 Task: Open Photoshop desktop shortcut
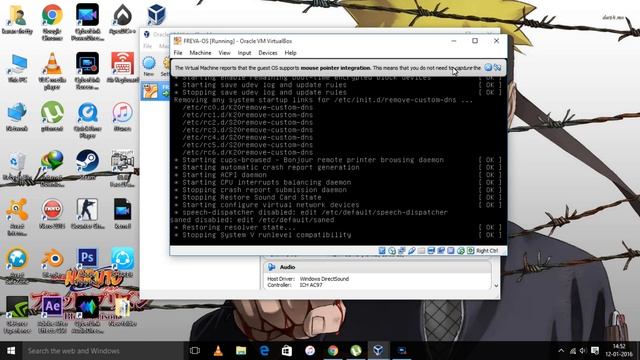[x=87, y=259]
